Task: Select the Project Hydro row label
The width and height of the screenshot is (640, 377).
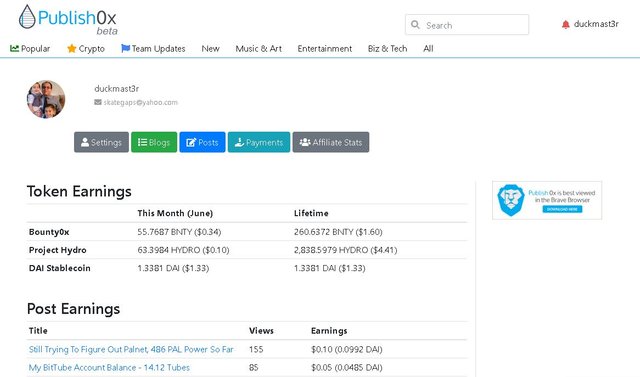Action: pos(58,250)
